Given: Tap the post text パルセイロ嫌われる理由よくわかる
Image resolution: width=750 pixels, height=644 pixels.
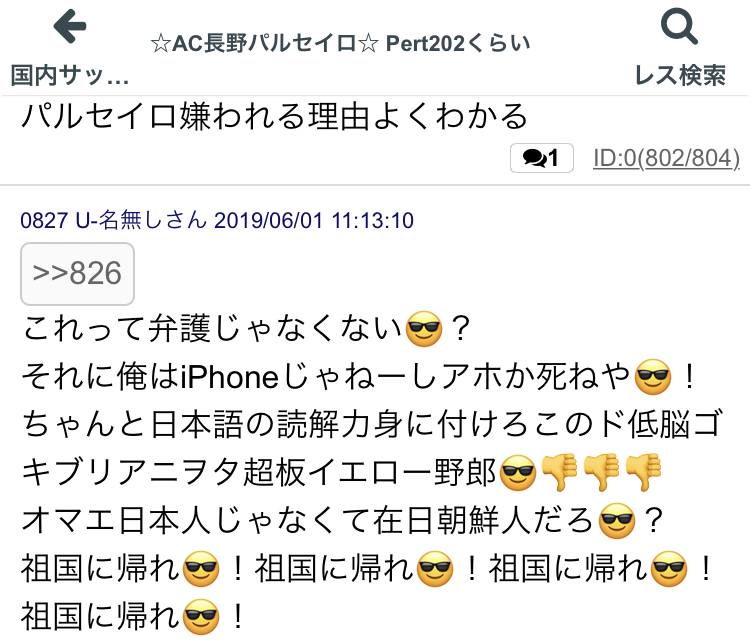Looking at the screenshot, I should [x=274, y=116].
